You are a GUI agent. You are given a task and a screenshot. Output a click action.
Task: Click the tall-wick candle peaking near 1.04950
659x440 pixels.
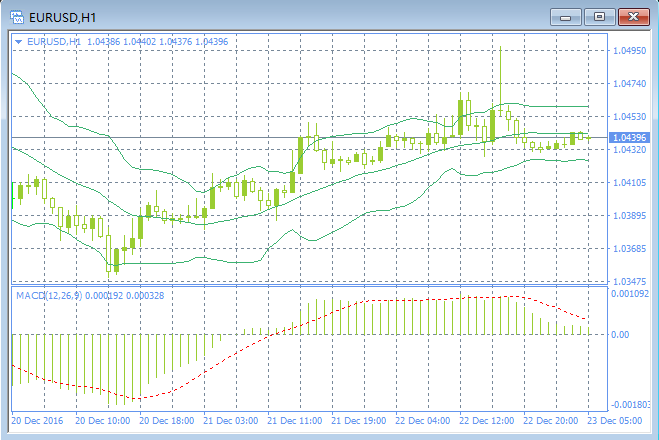501,81
